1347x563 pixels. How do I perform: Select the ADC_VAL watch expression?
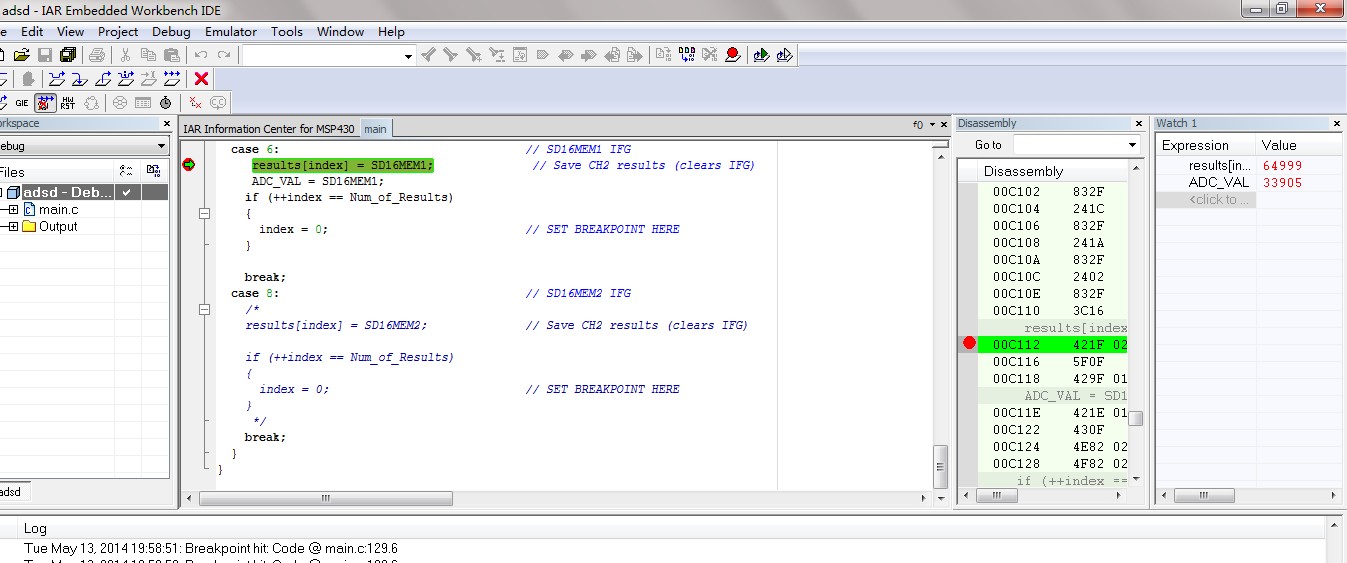(x=1219, y=182)
